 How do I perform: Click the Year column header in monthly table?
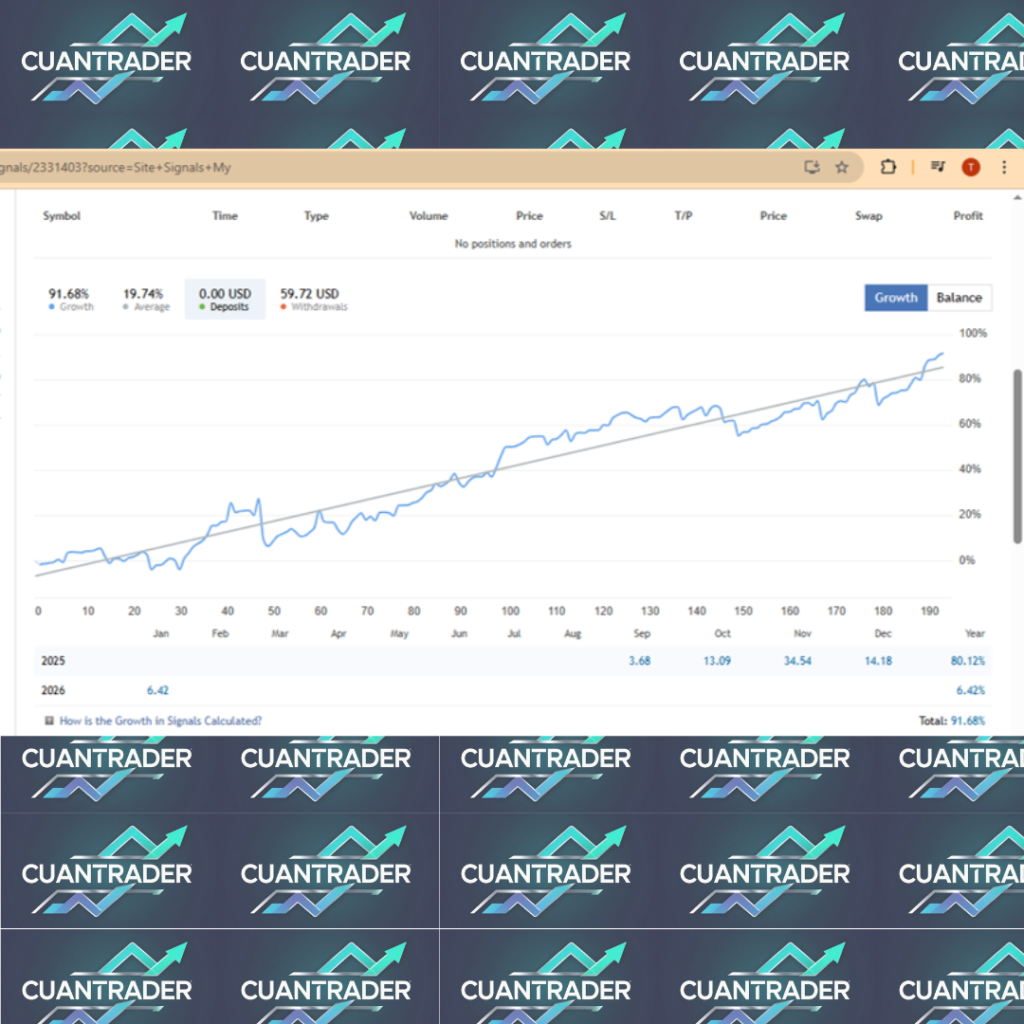point(974,633)
